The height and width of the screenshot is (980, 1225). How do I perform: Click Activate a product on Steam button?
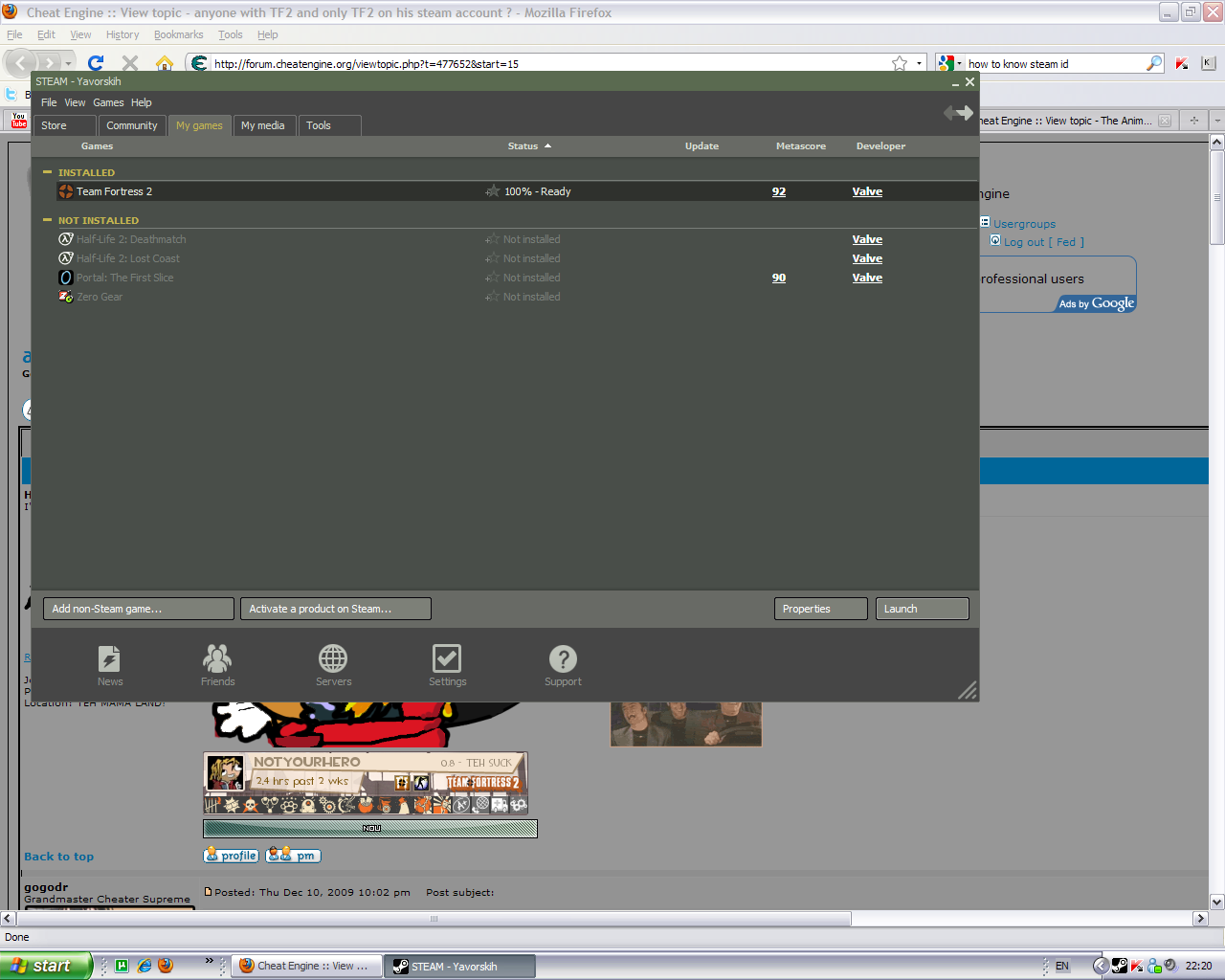tap(336, 609)
